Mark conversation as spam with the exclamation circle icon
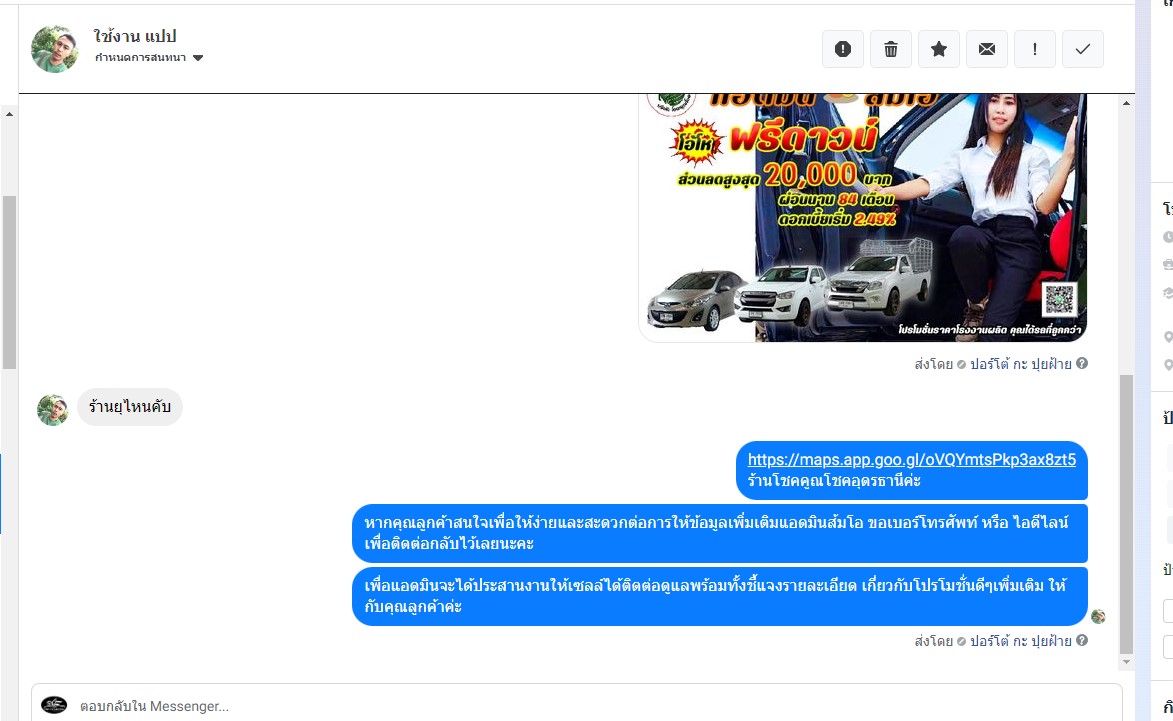 pos(842,49)
